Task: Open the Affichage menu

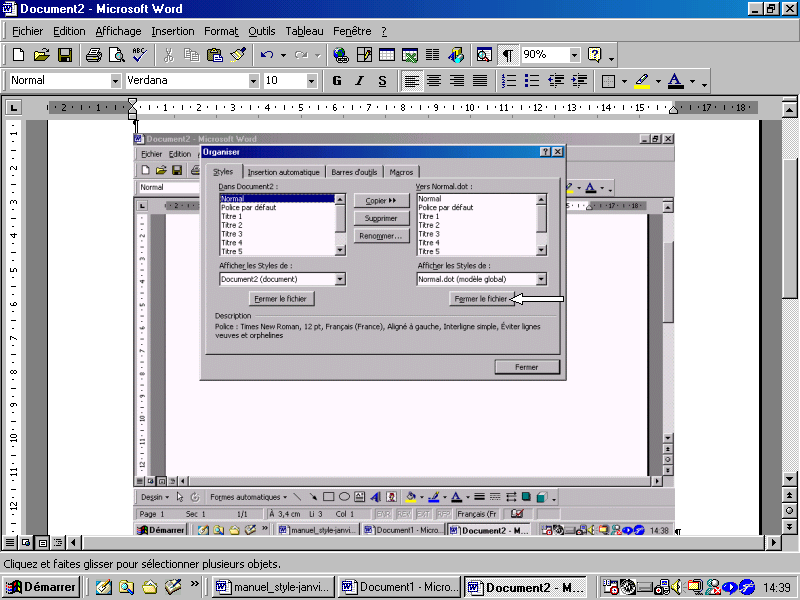Action: (118, 31)
